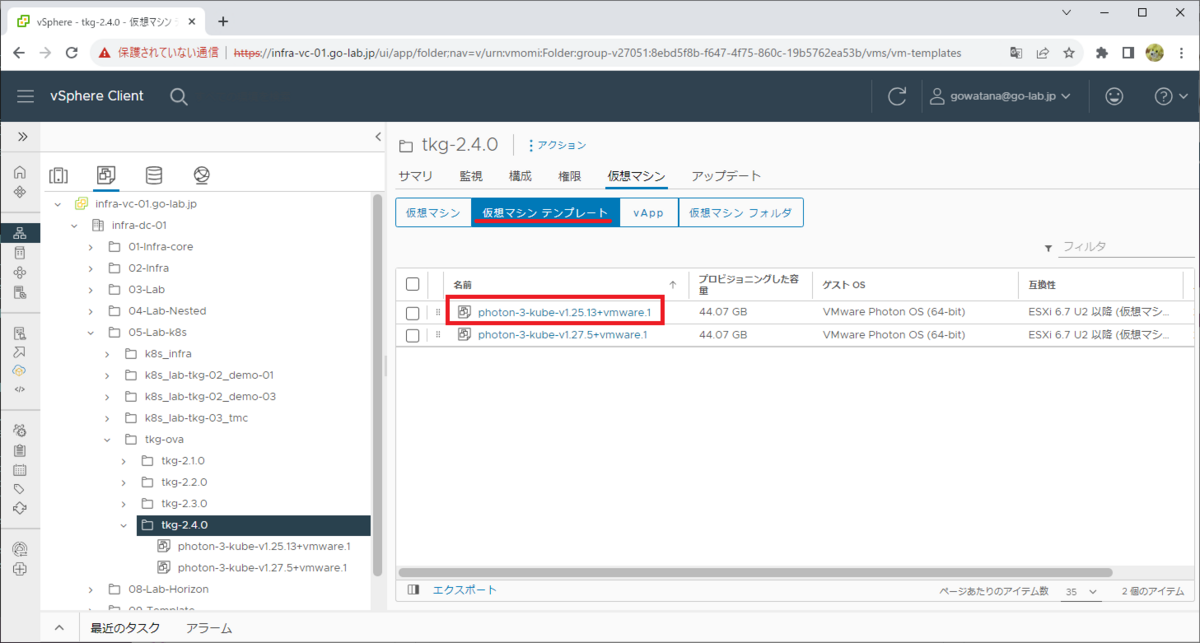Image resolution: width=1200 pixels, height=643 pixels.
Task: Open Tasks clipboard icon in sidebar
Action: [20, 450]
